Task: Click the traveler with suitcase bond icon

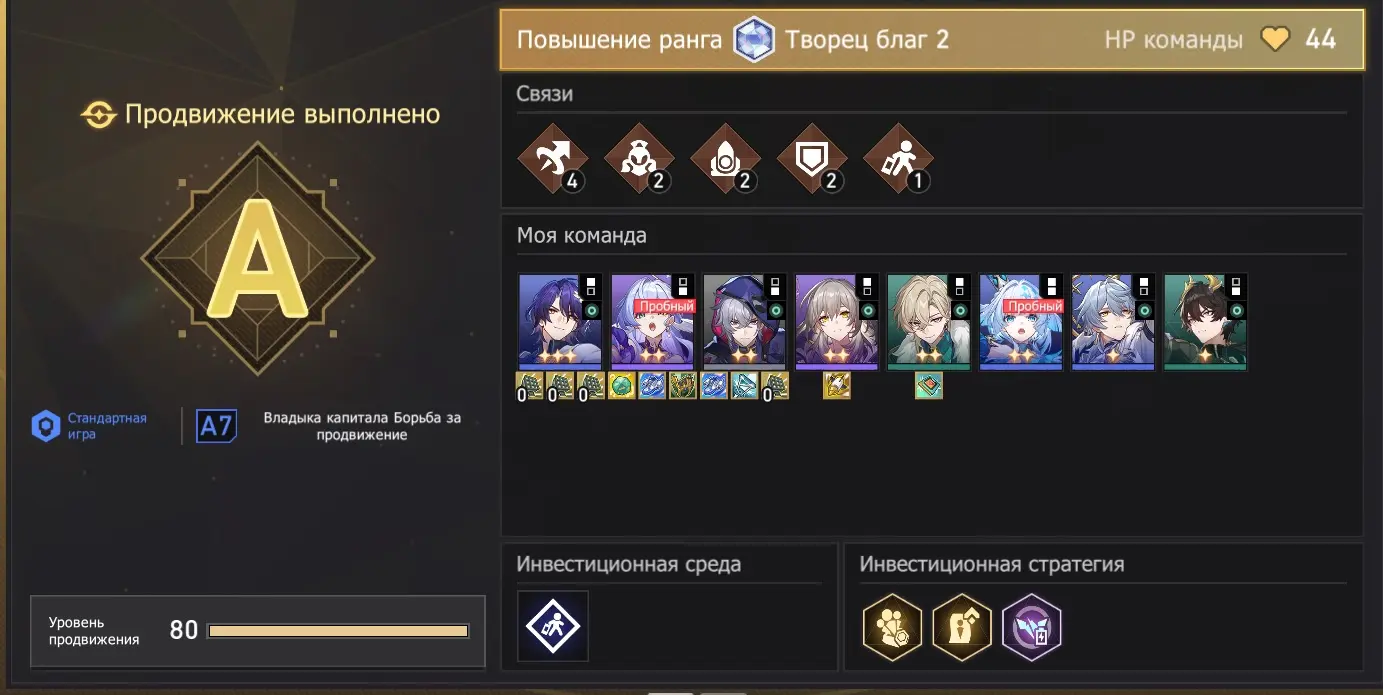Action: click(898, 159)
